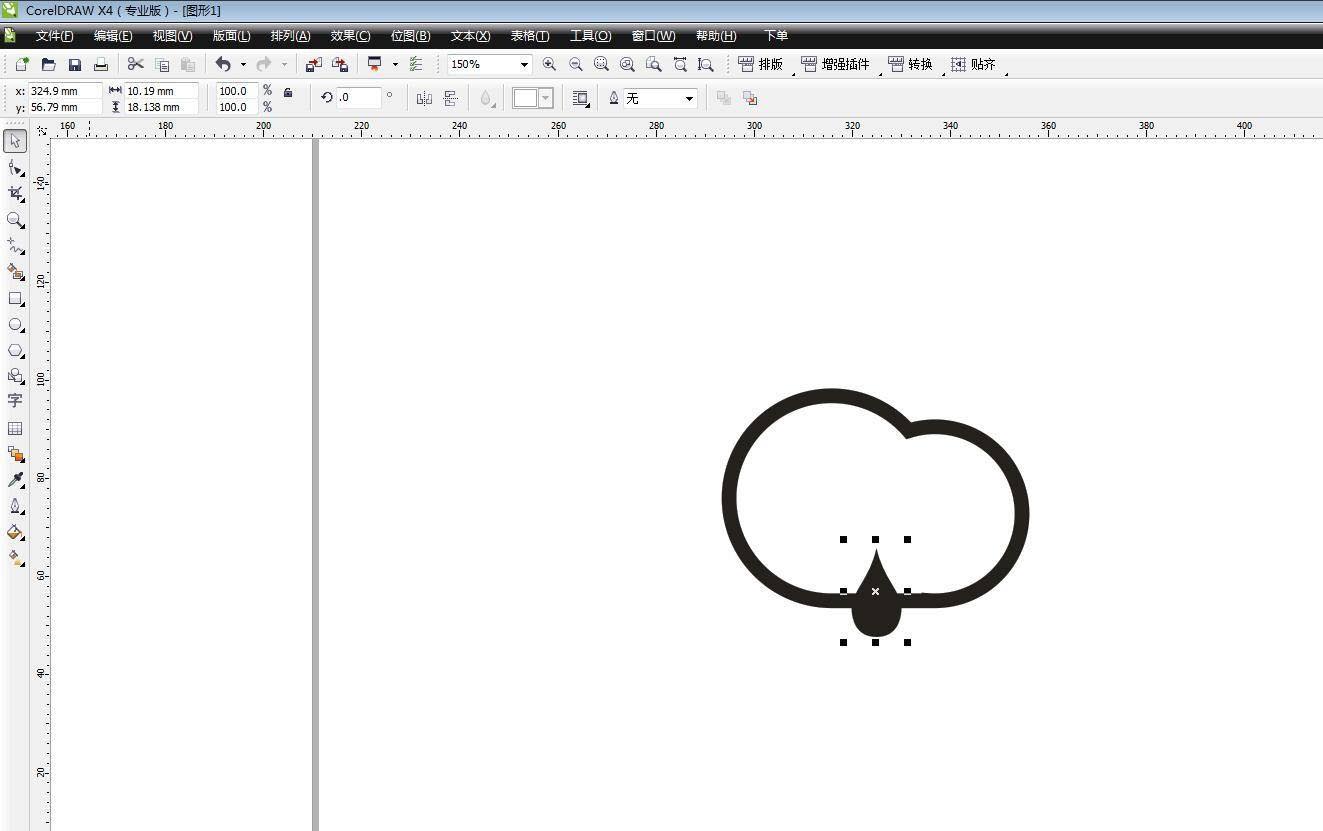Click the x position field
1323x831 pixels.
point(65,91)
